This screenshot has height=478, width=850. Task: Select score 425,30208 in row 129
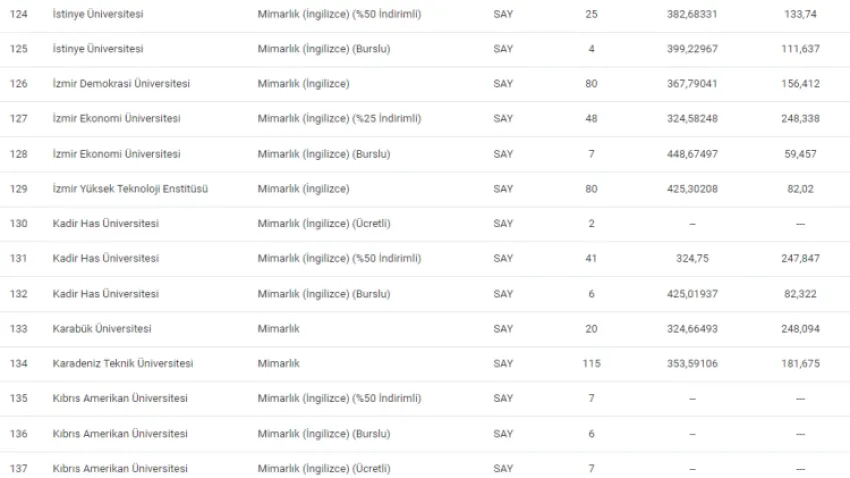tap(692, 189)
